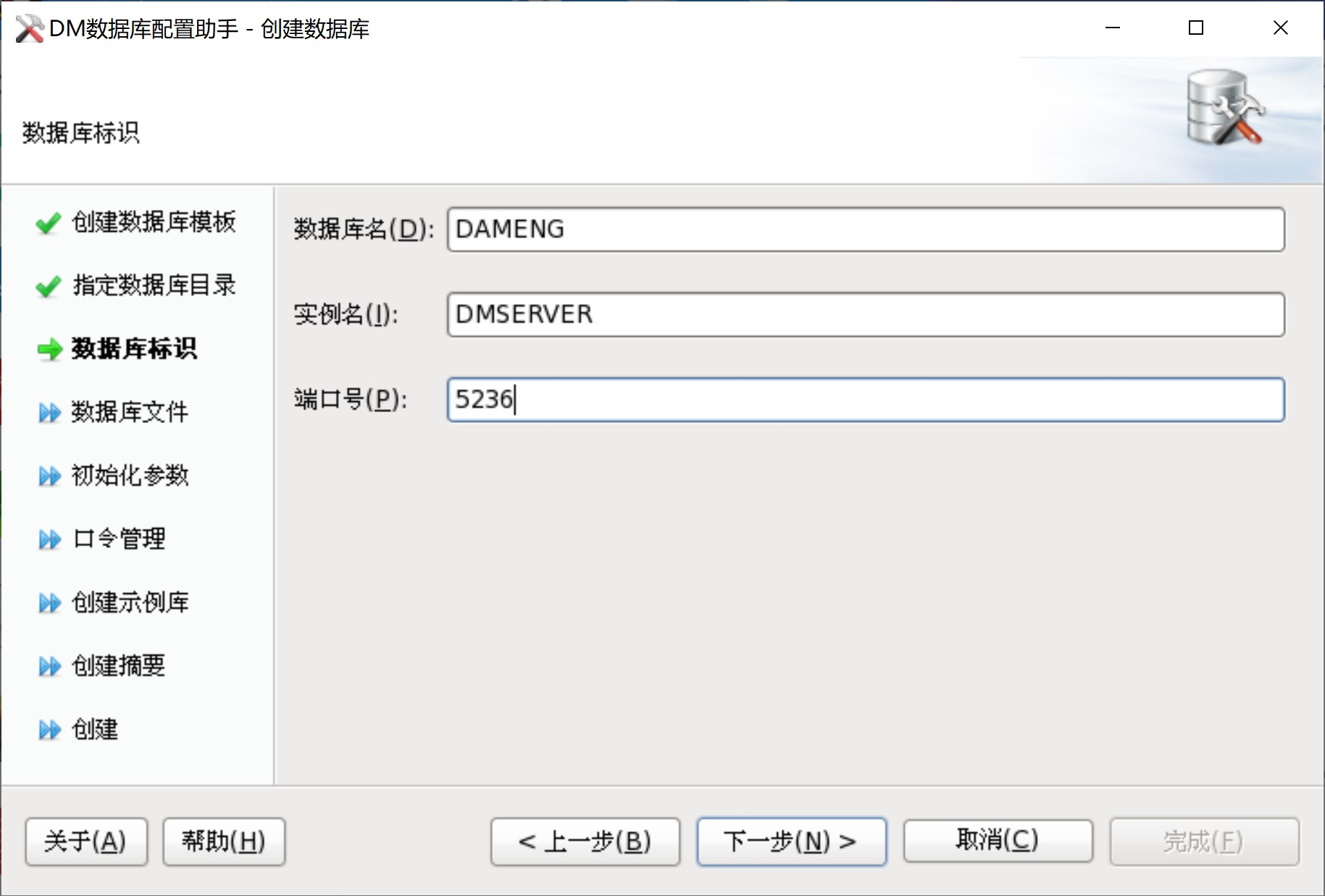Click blue arrow icon beside 数据库文件
The height and width of the screenshot is (896, 1325).
[49, 413]
